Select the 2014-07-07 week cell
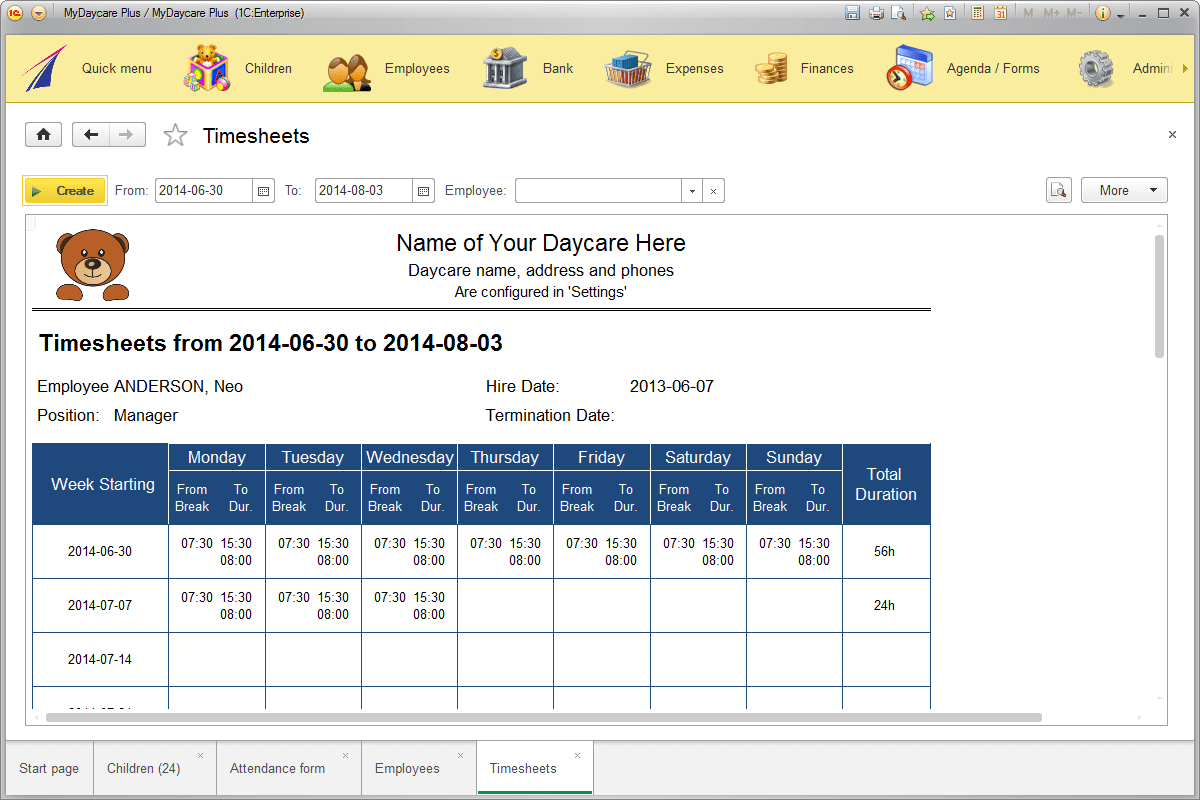The width and height of the screenshot is (1200, 800). point(100,605)
